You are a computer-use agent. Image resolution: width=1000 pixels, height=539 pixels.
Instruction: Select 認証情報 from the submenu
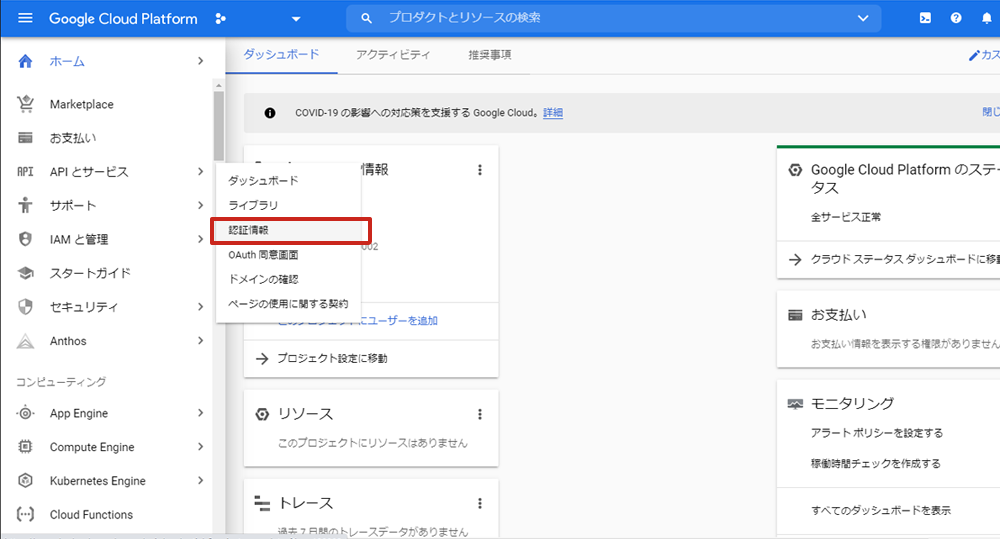(255, 230)
